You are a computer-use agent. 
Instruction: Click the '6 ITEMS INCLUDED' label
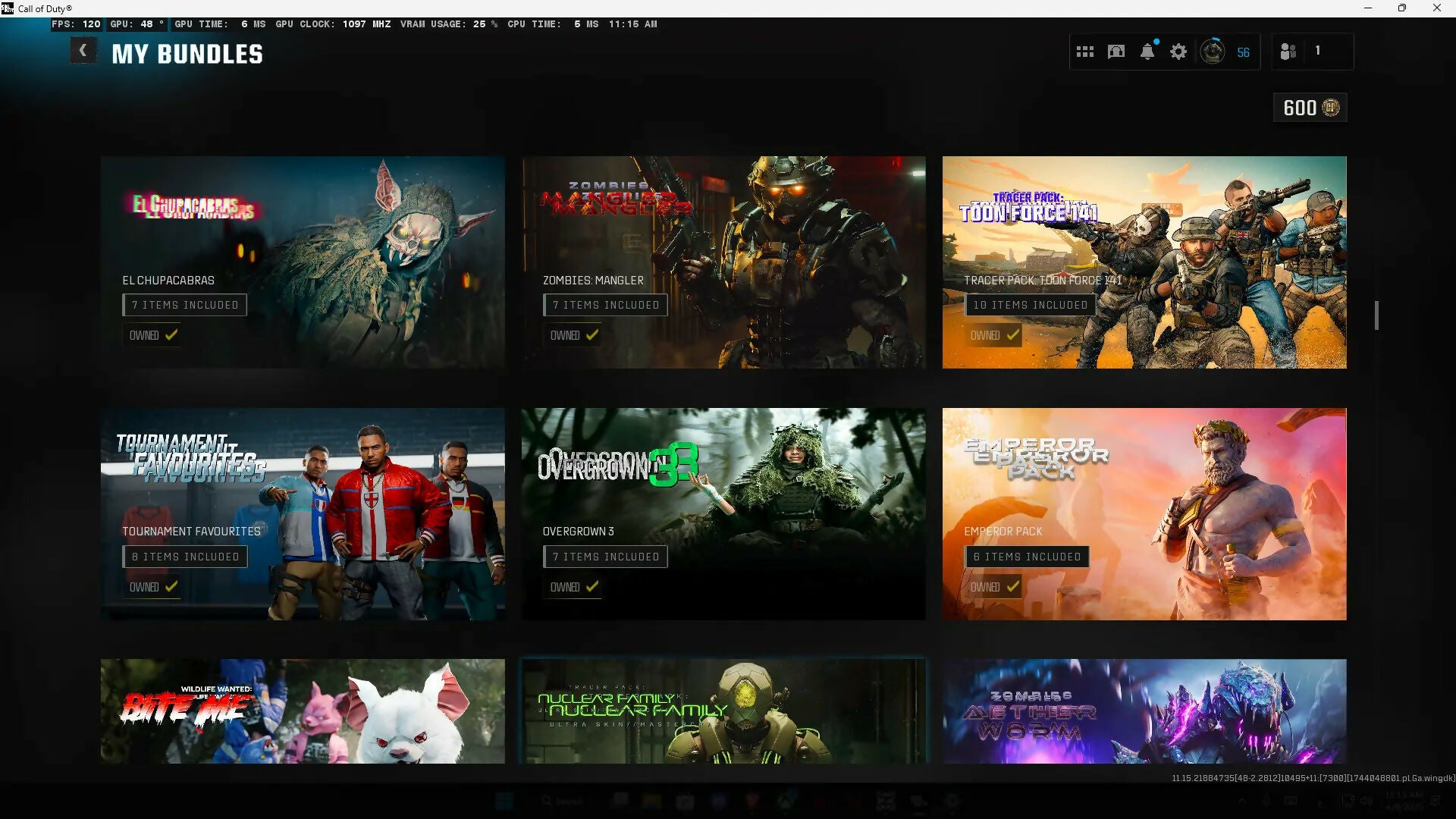[1027, 557]
